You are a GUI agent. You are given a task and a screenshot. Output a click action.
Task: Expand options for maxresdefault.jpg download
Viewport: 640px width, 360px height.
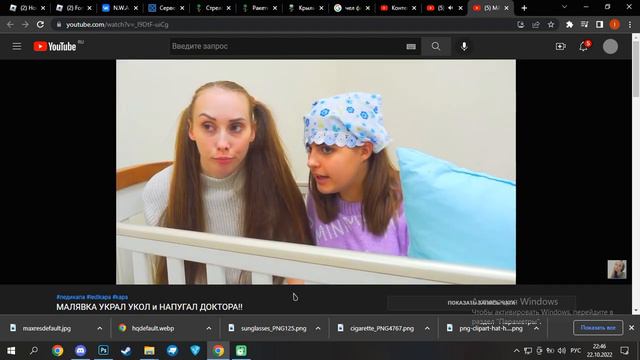(100, 328)
